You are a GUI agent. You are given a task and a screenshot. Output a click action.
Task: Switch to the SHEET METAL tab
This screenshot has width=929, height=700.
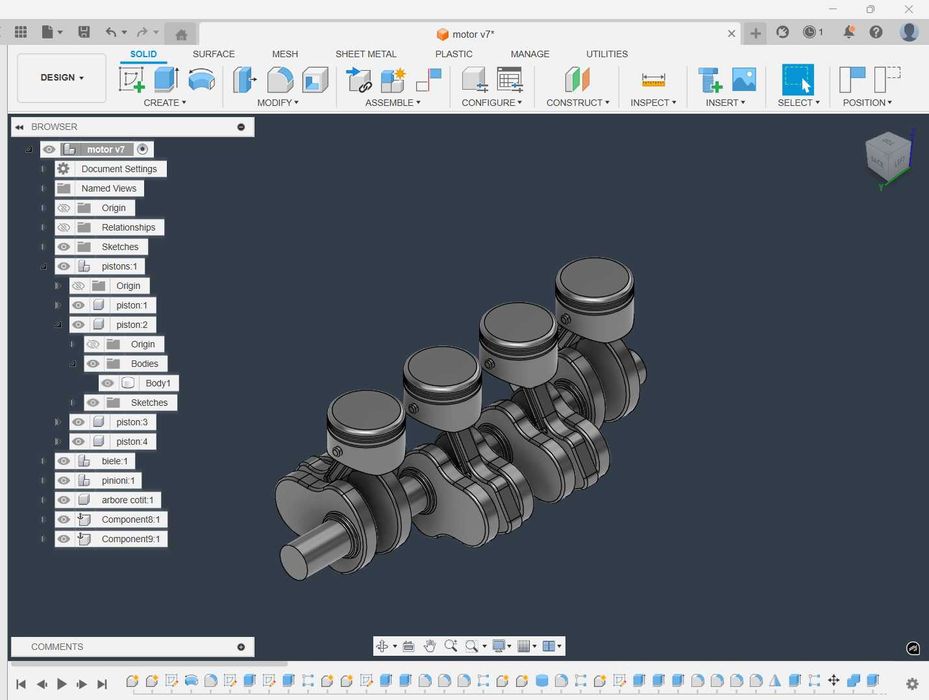(x=366, y=54)
